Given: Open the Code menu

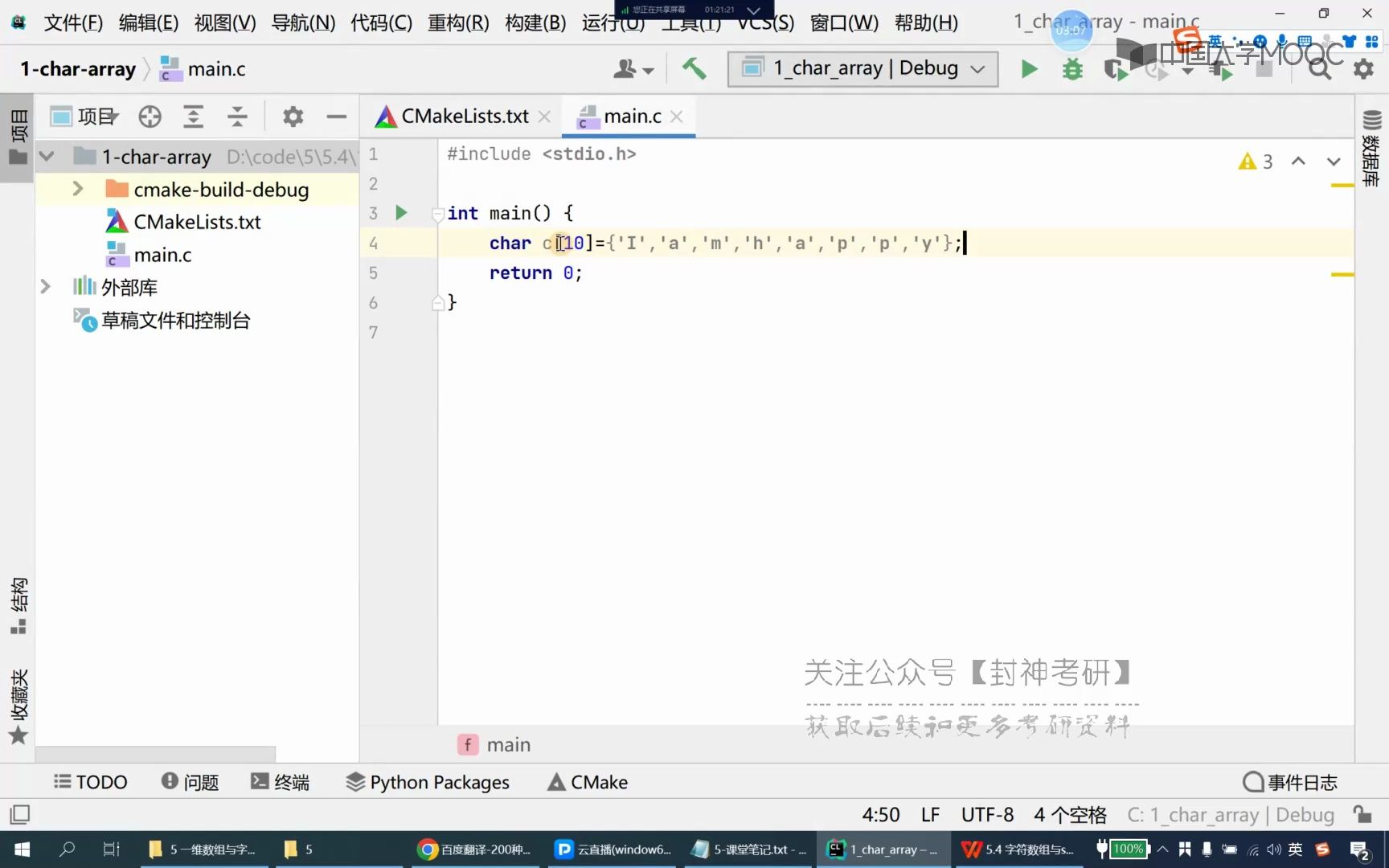Looking at the screenshot, I should pos(381,23).
